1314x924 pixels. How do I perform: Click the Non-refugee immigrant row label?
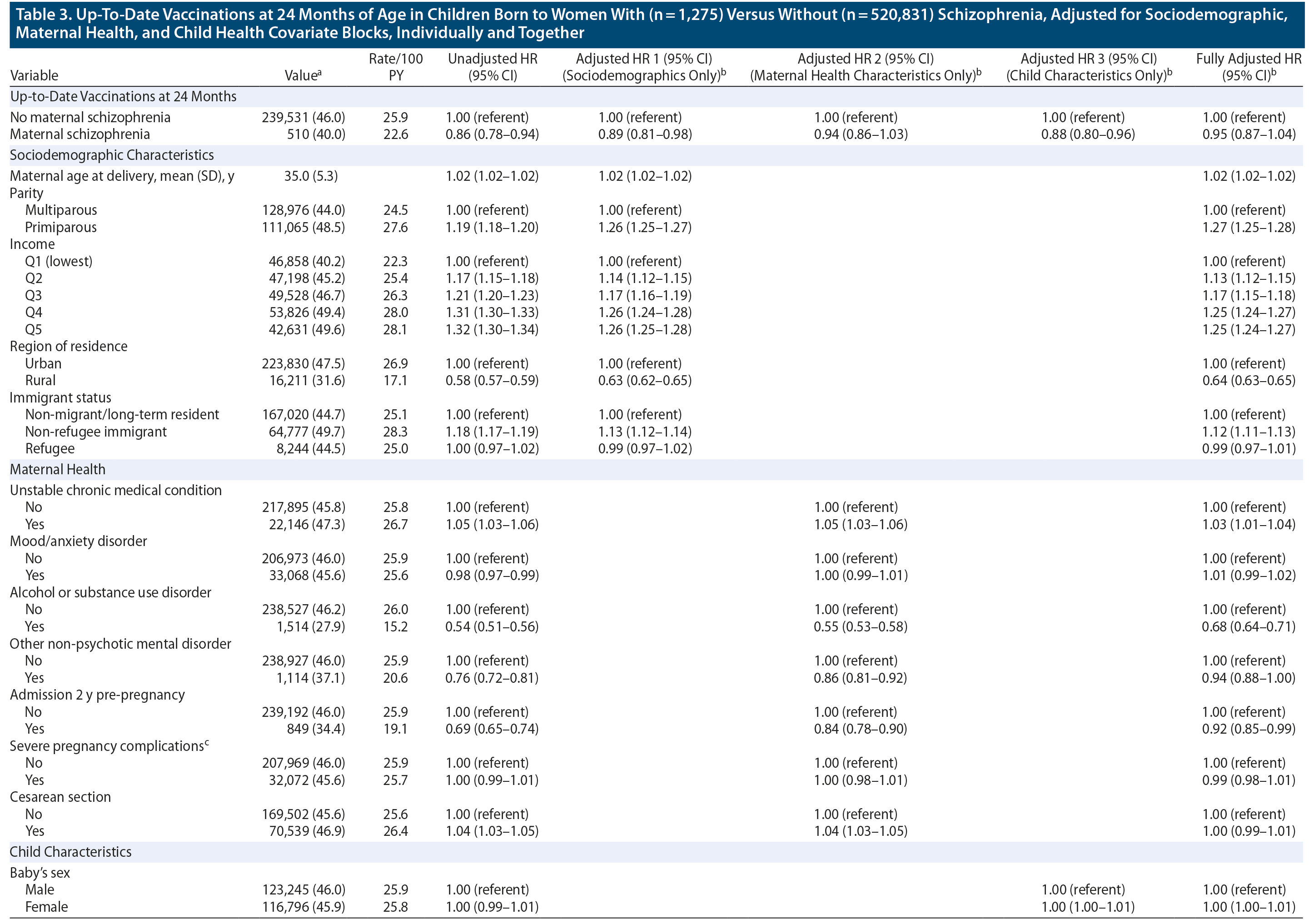[95, 432]
